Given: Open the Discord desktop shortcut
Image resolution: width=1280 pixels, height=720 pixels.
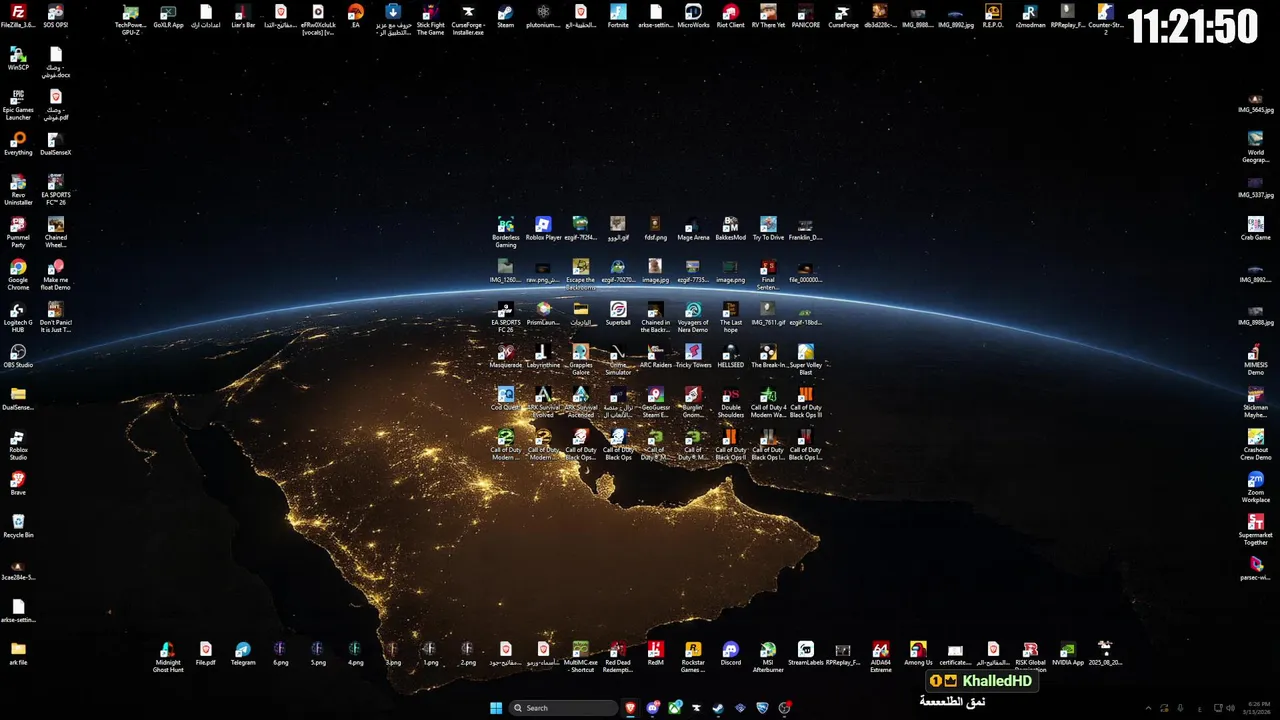Looking at the screenshot, I should coord(731,654).
